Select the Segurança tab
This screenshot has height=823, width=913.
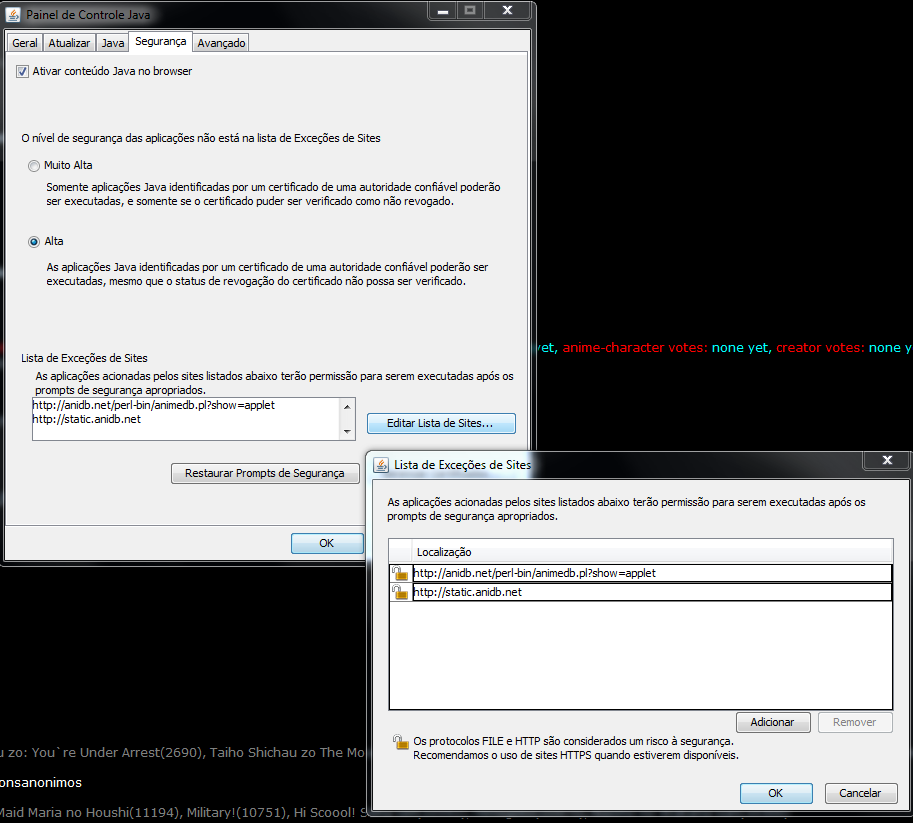pos(160,41)
